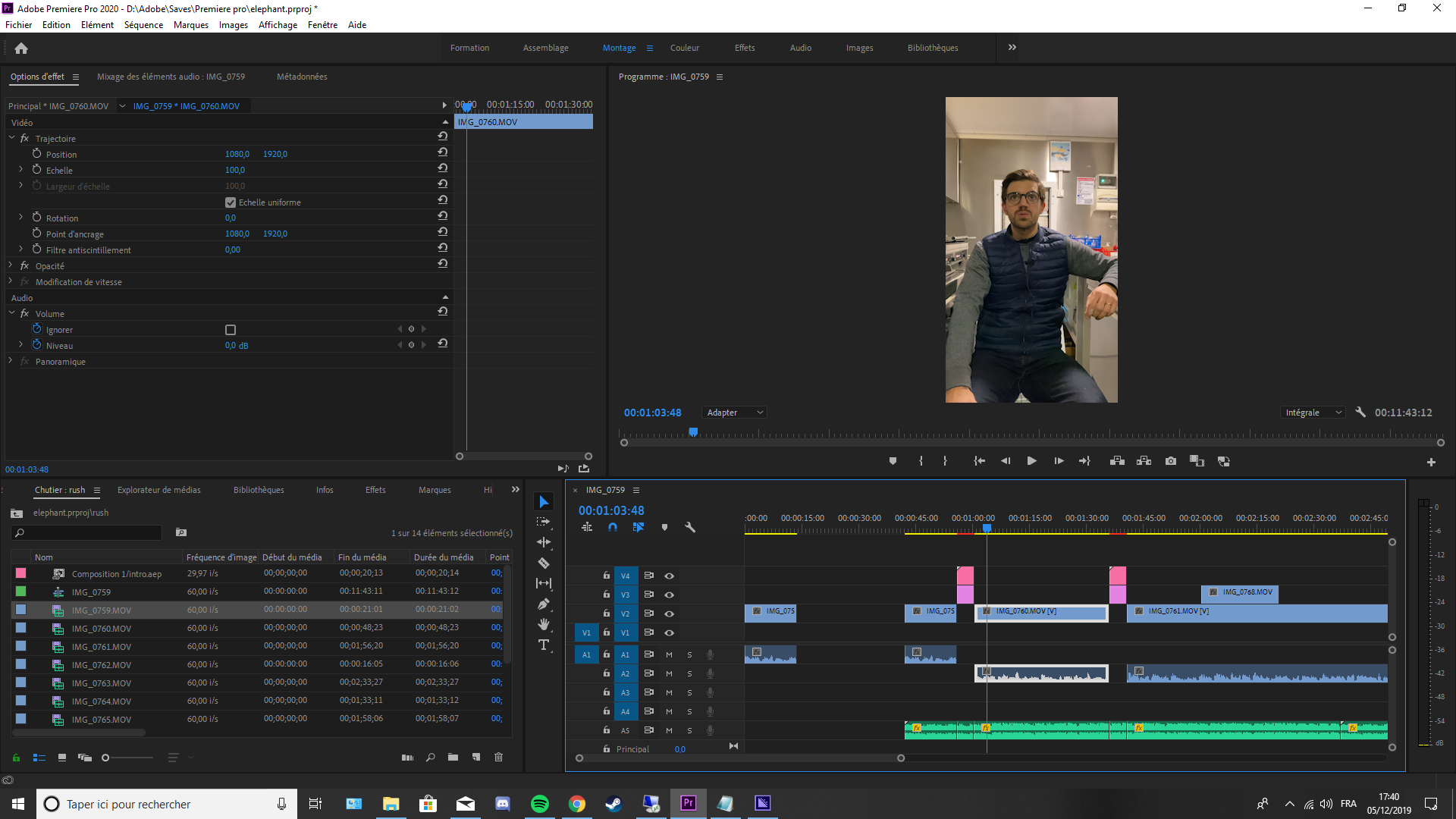This screenshot has width=1456, height=819.
Task: Toggle the Echelle uniforme checkbox
Action: tap(231, 202)
